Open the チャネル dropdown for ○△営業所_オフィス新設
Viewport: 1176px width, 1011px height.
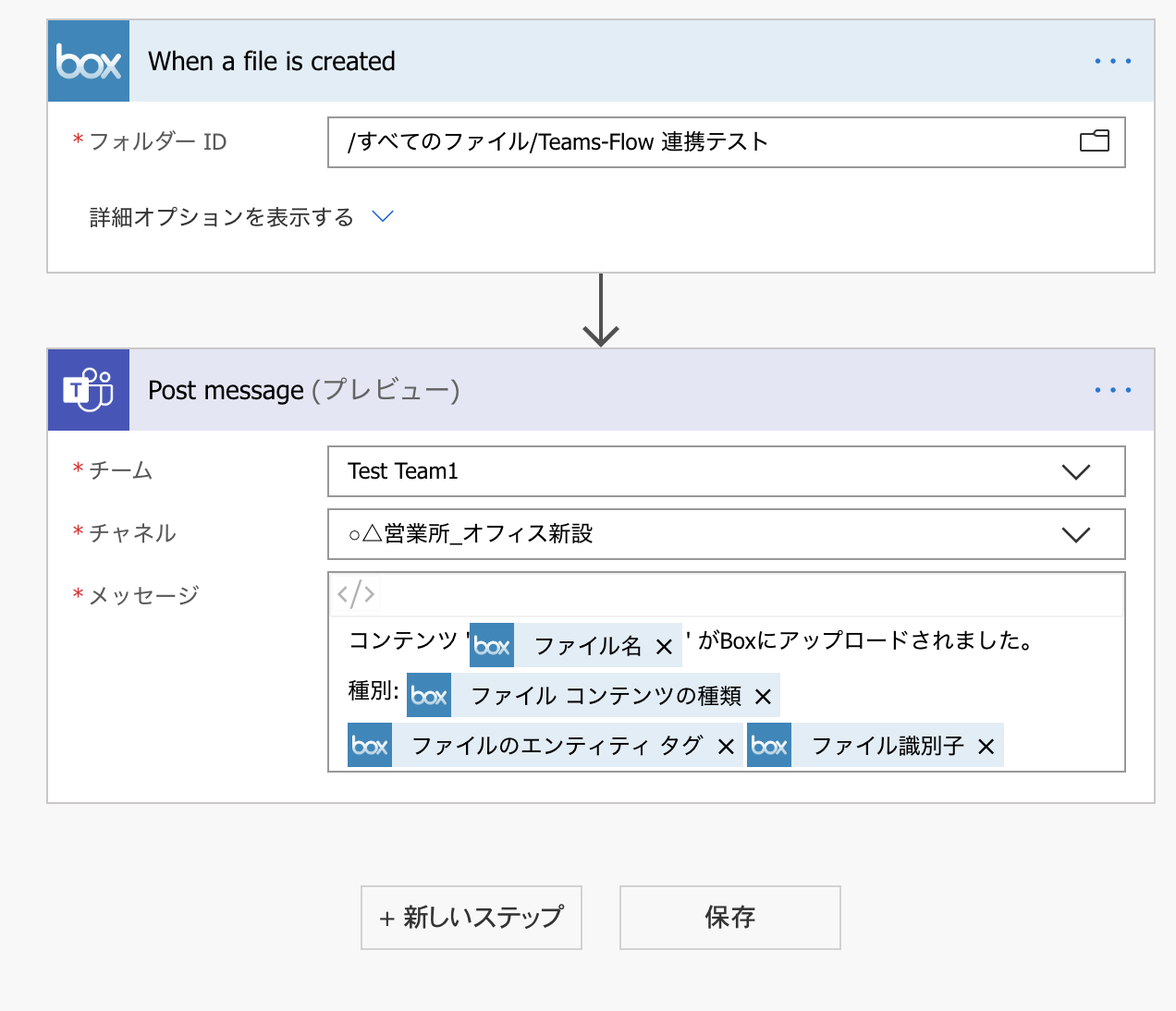tap(1075, 534)
